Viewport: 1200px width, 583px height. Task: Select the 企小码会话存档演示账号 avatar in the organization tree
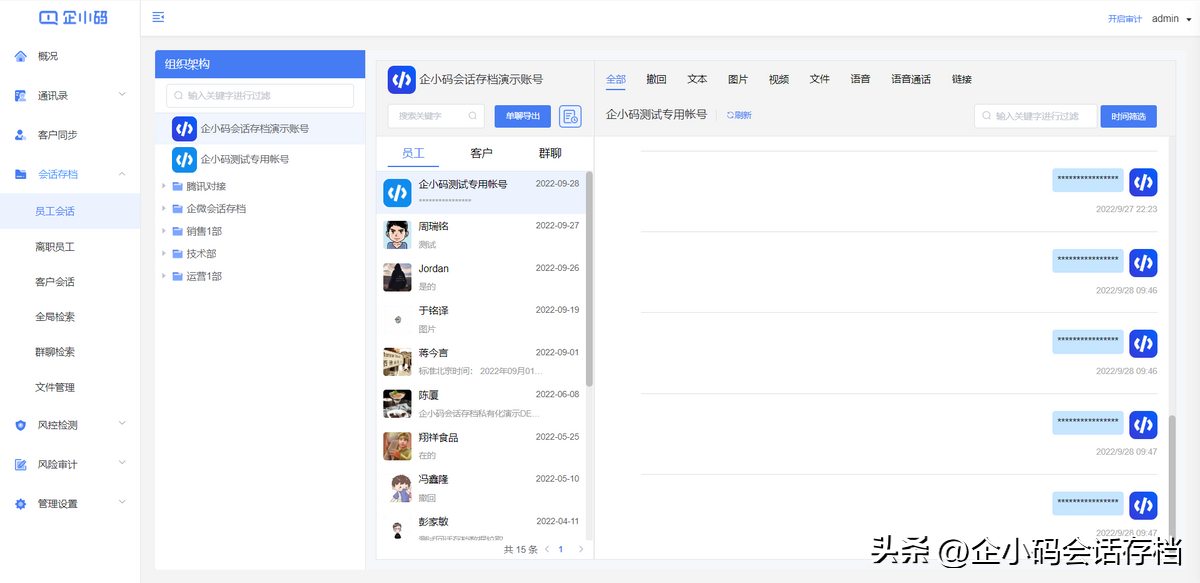pyautogui.click(x=184, y=129)
